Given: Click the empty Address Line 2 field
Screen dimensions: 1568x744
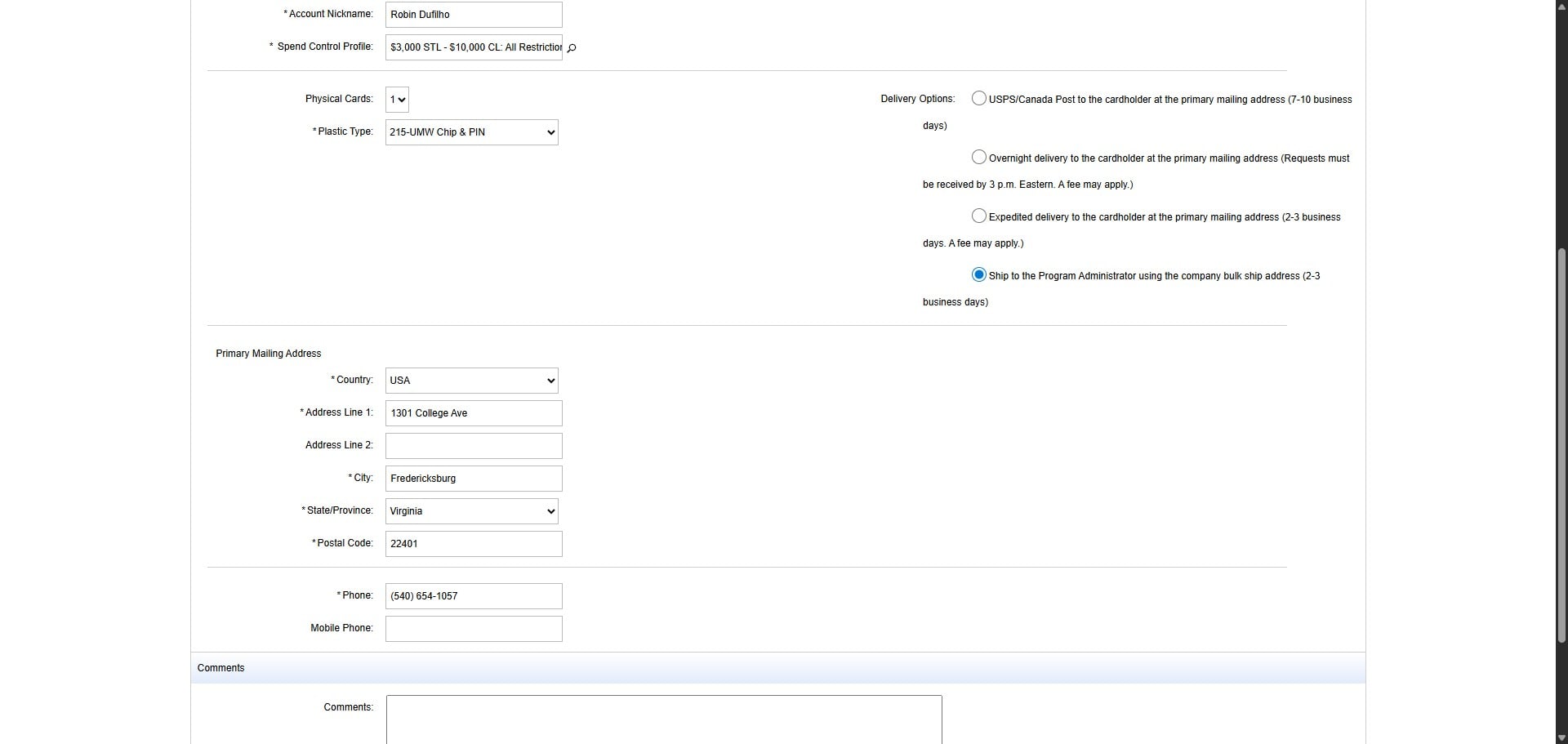Looking at the screenshot, I should pos(473,446).
